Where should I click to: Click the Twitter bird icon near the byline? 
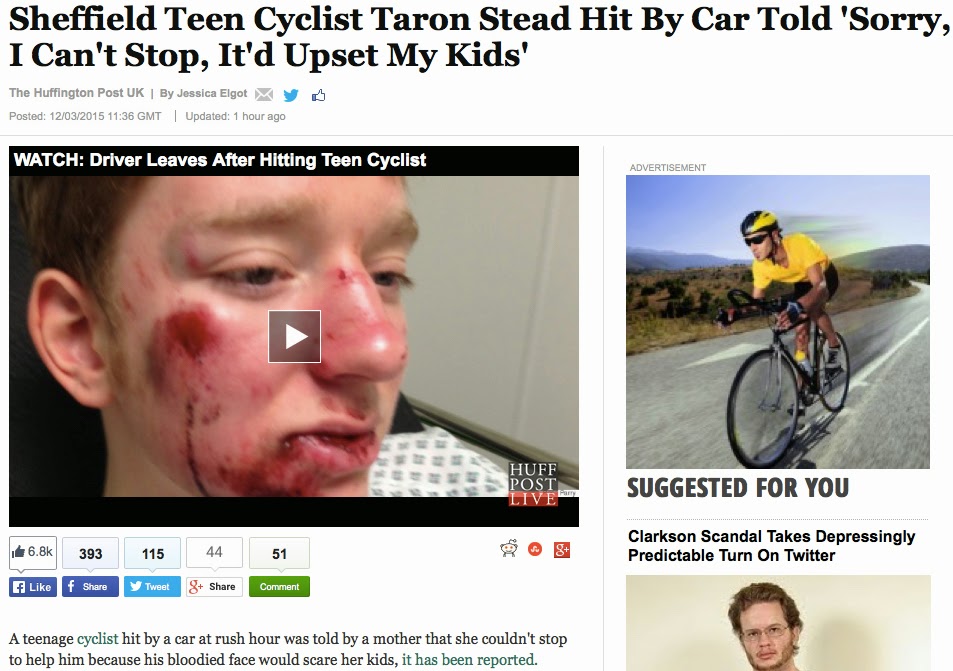291,95
